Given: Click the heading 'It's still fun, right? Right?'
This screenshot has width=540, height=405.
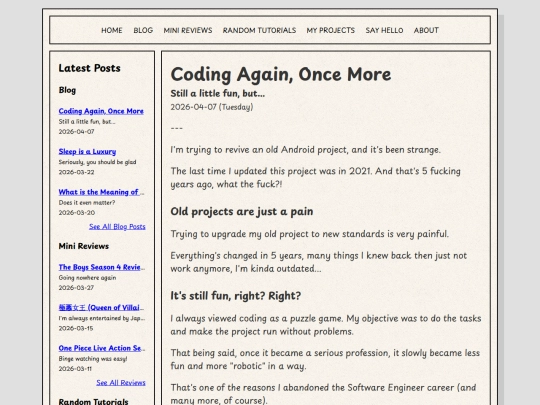Looking at the screenshot, I should tap(236, 295).
